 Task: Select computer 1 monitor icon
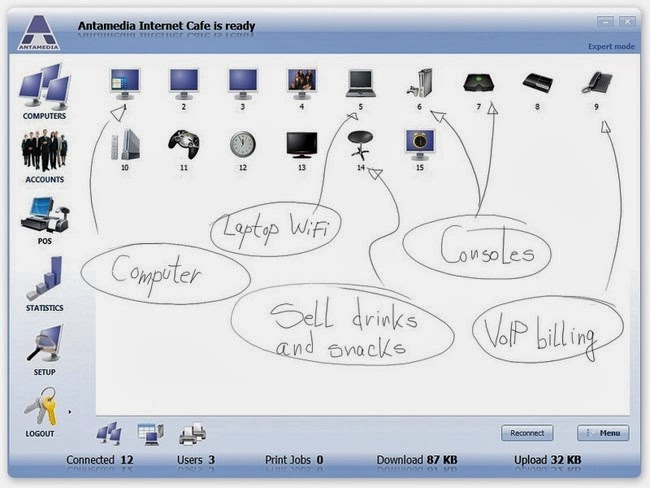(125, 84)
